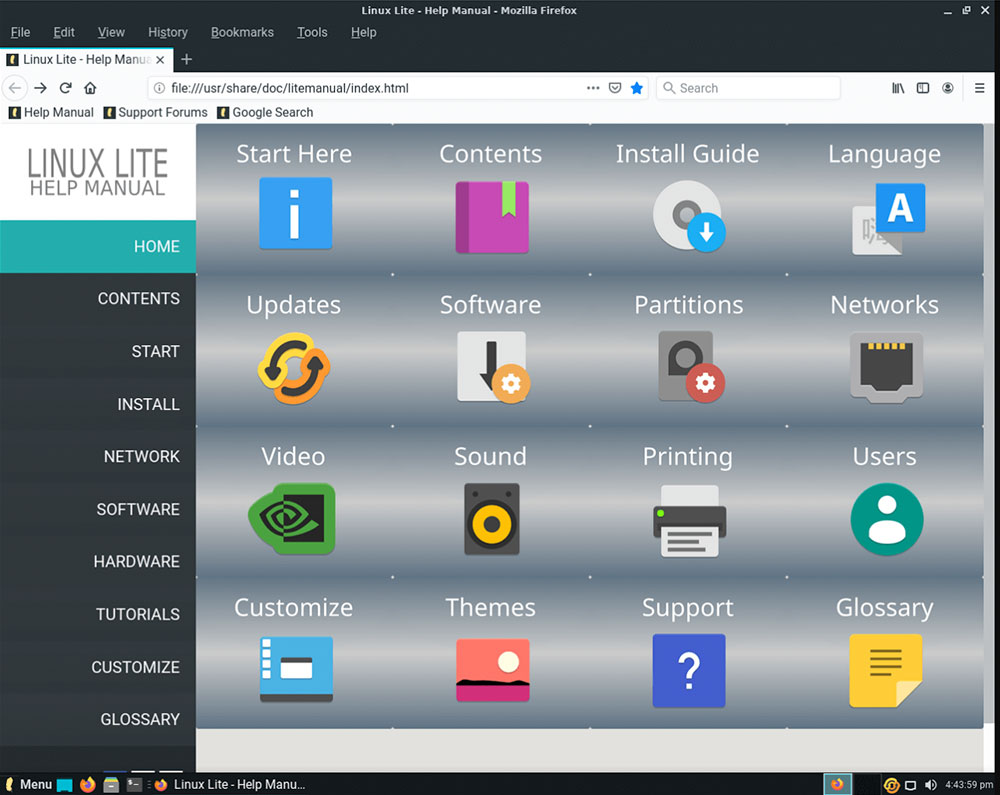Open the Networks ethernet port icon
This screenshot has width=1000, height=795.
click(886, 367)
